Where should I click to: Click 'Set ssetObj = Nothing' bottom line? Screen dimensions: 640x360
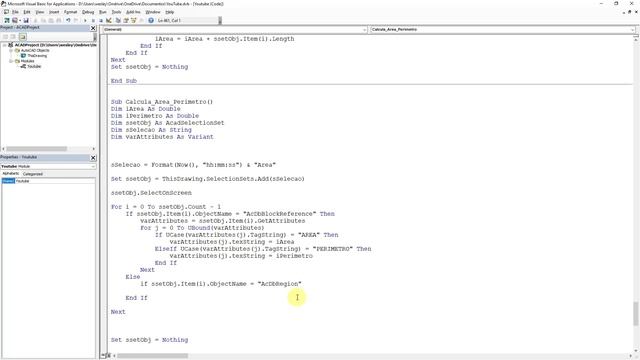149,340
